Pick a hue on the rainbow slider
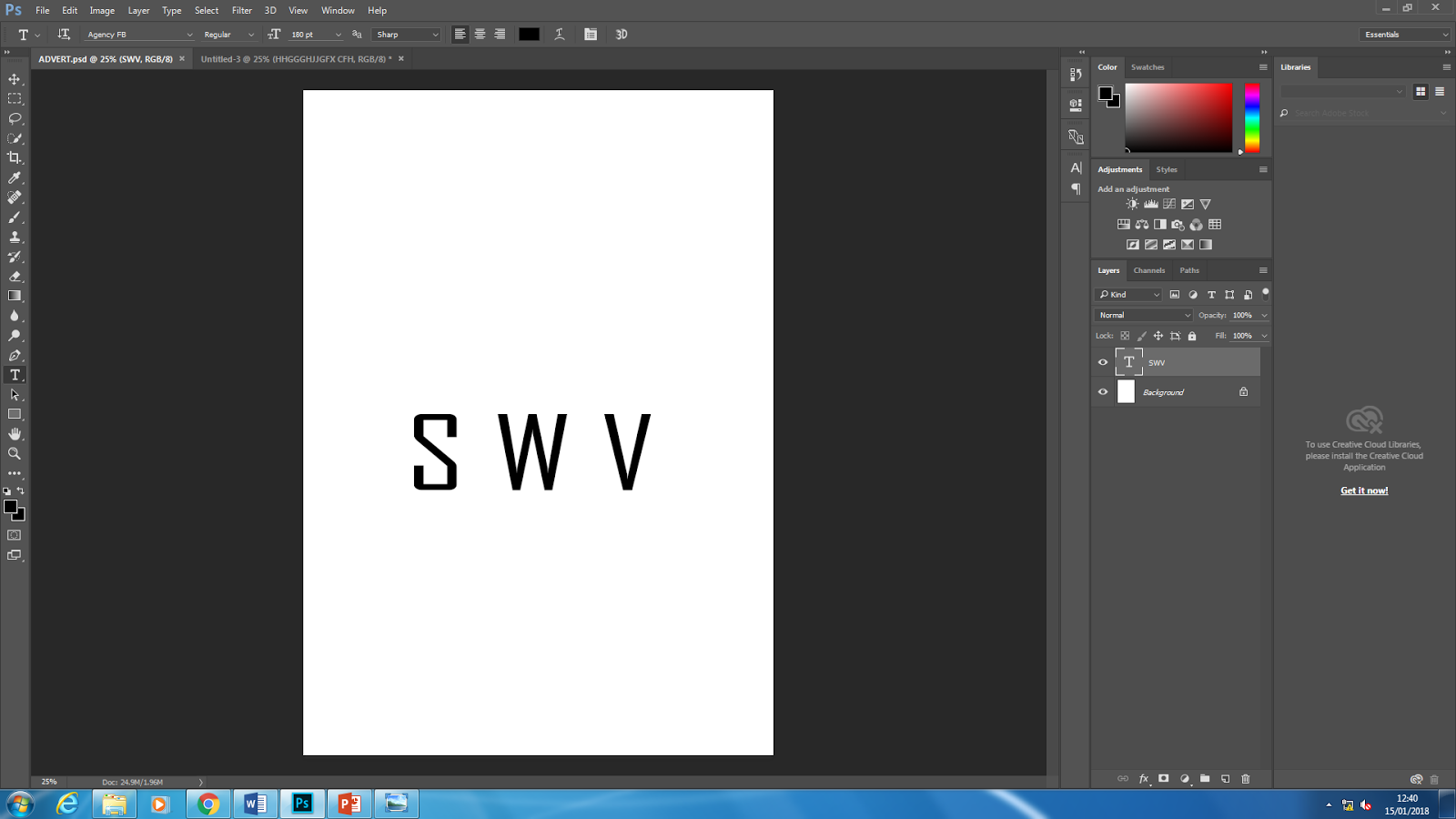Image resolution: width=1456 pixels, height=819 pixels. (1252, 117)
